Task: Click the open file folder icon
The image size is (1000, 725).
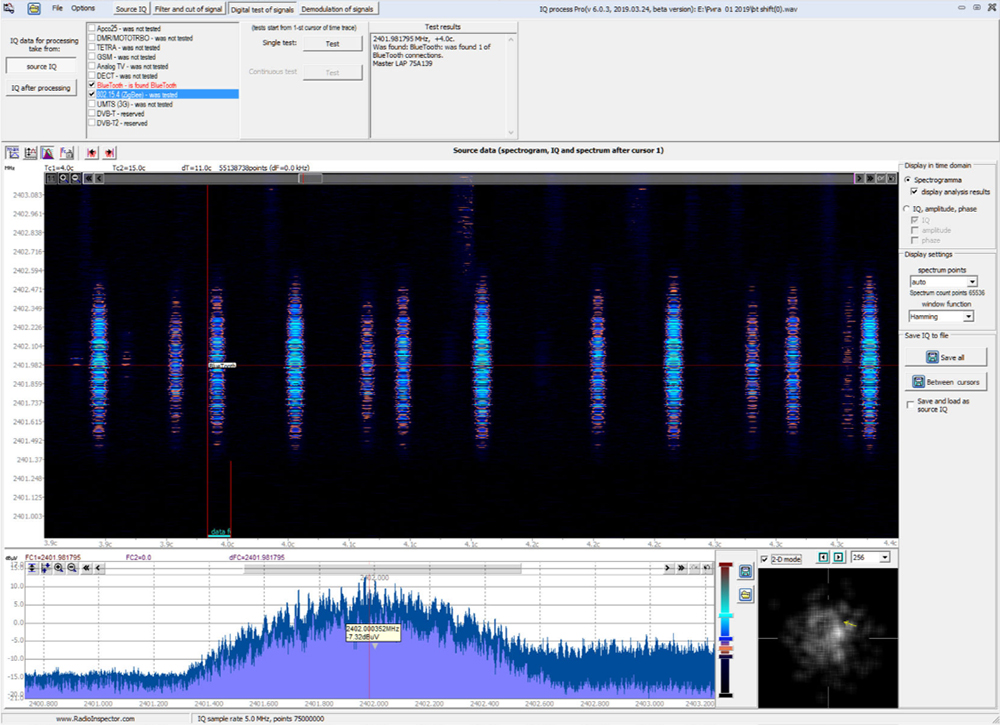Action: pyautogui.click(x=34, y=8)
